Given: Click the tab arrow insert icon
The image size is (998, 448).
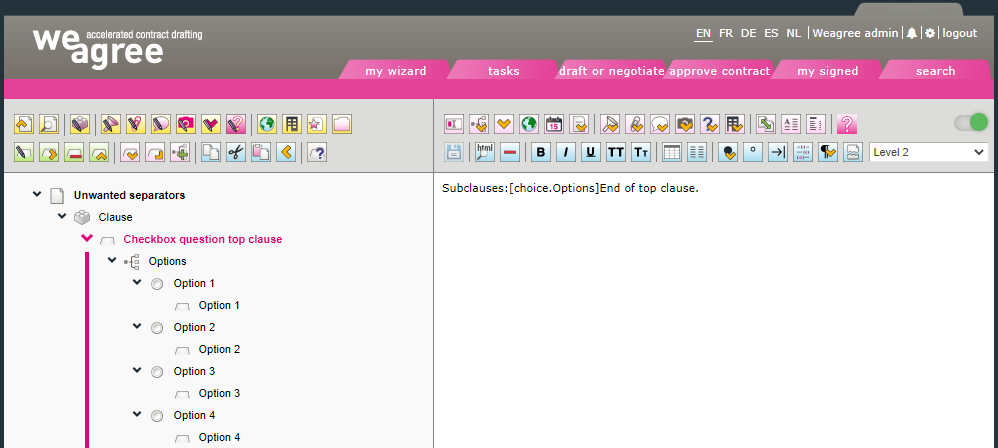Looking at the screenshot, I should pos(778,152).
